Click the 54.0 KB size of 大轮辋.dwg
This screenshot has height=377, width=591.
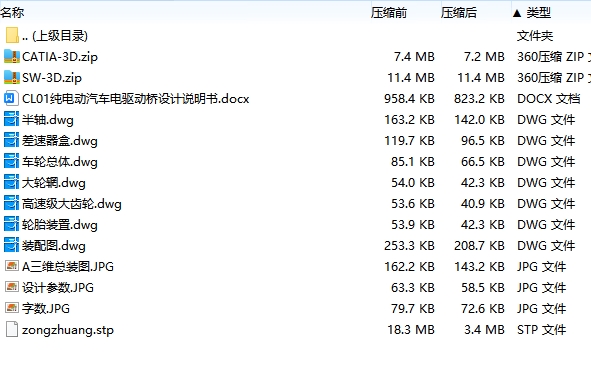coord(413,183)
